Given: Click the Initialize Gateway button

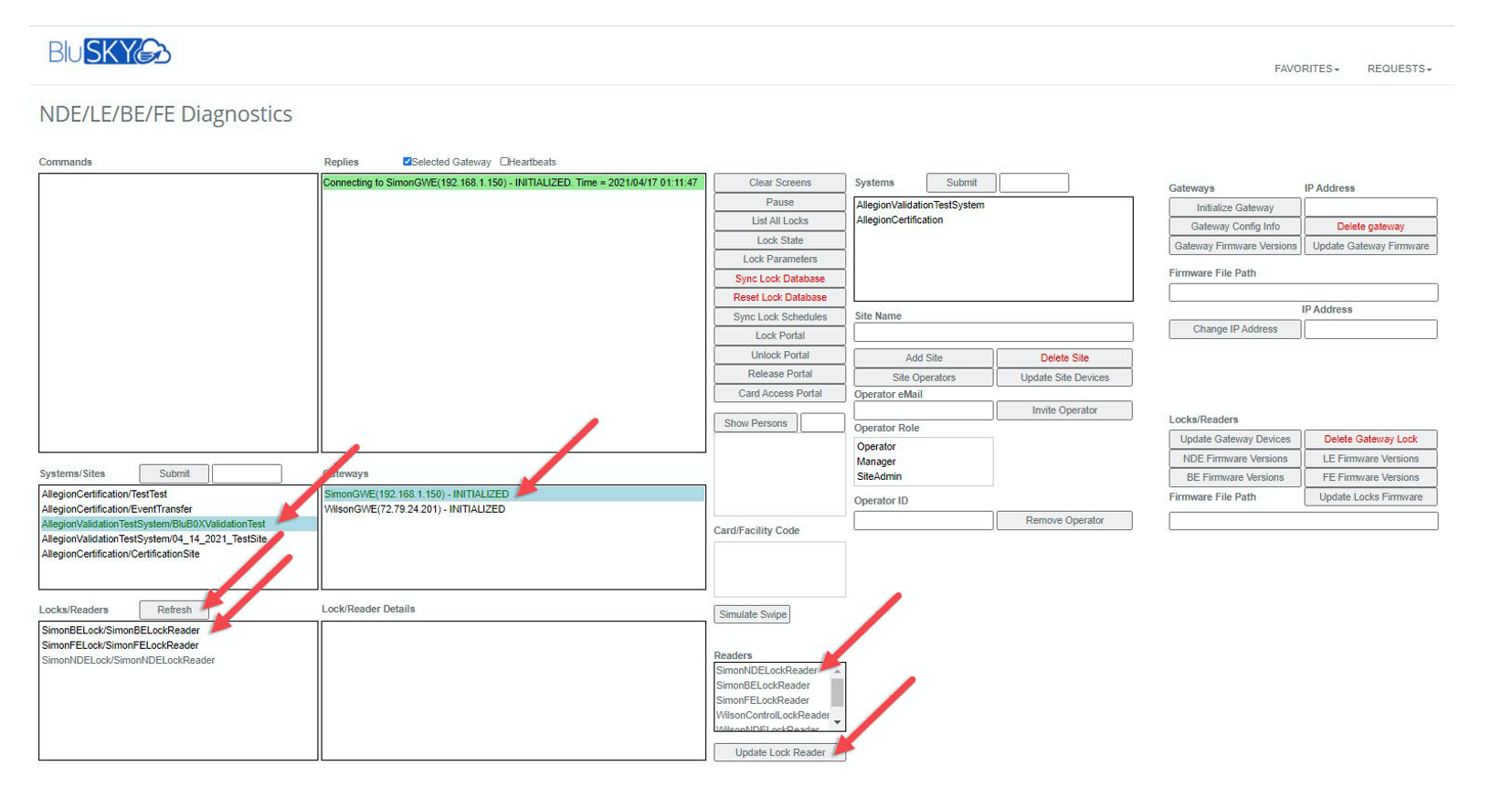Looking at the screenshot, I should pyautogui.click(x=1234, y=207).
